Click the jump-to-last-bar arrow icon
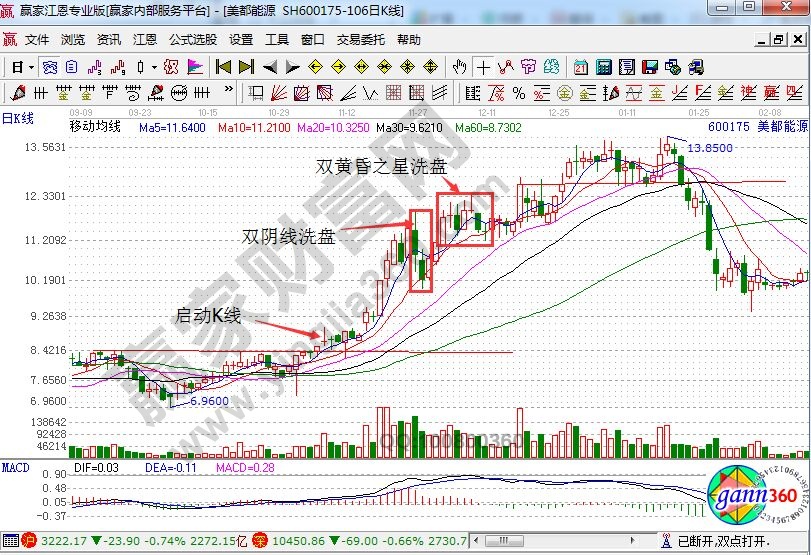The image size is (811, 555). pos(246,67)
